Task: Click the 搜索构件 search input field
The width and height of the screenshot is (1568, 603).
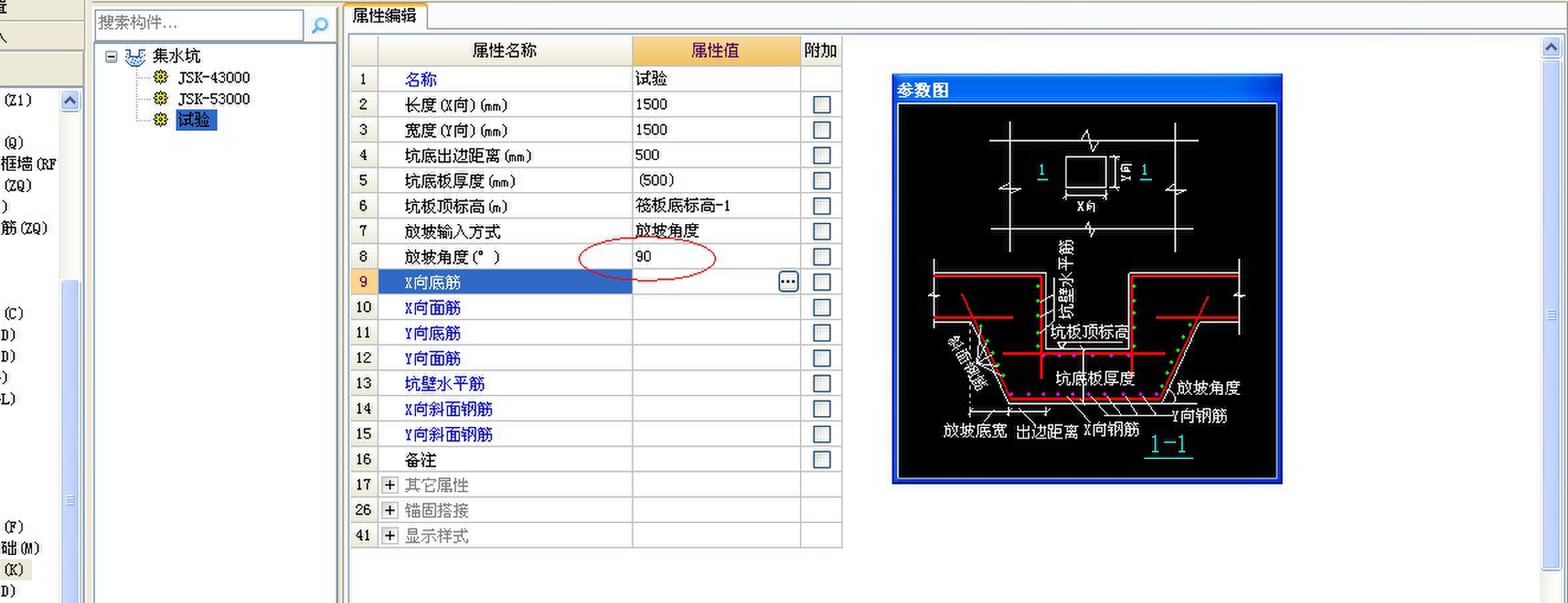Action: click(x=199, y=24)
